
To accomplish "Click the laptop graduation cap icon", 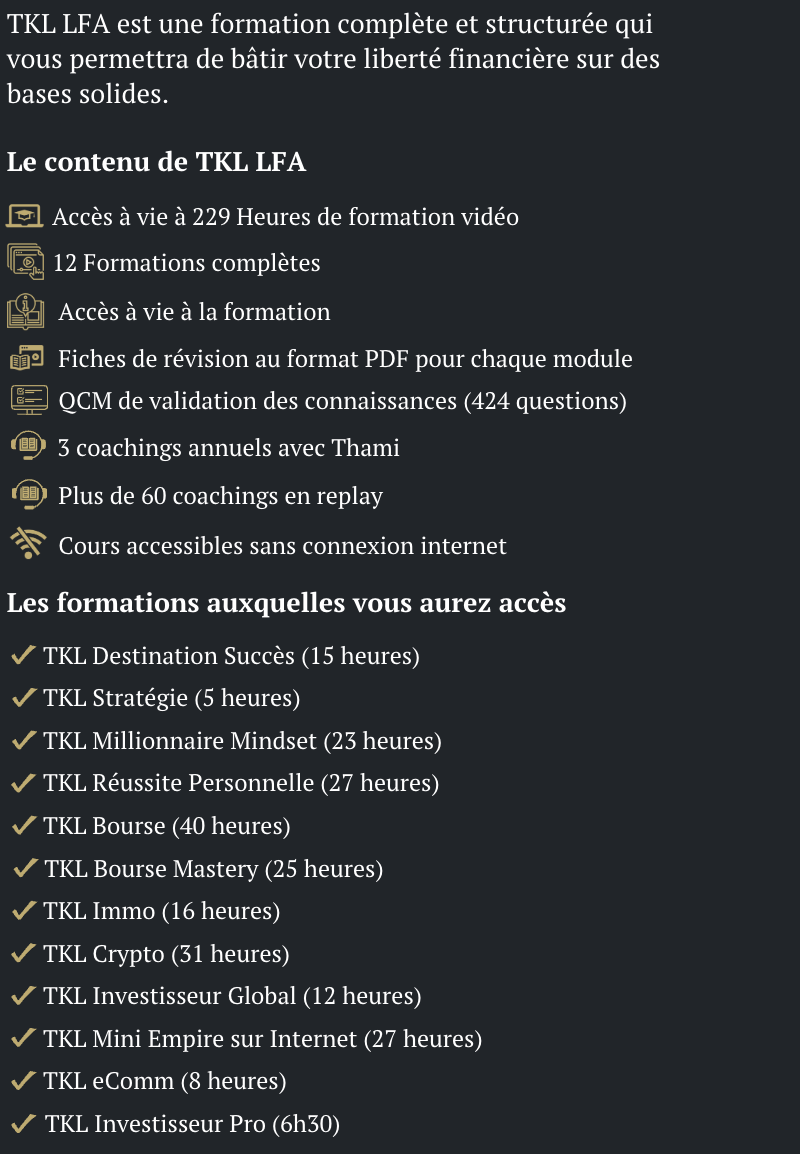I will 24,216.
